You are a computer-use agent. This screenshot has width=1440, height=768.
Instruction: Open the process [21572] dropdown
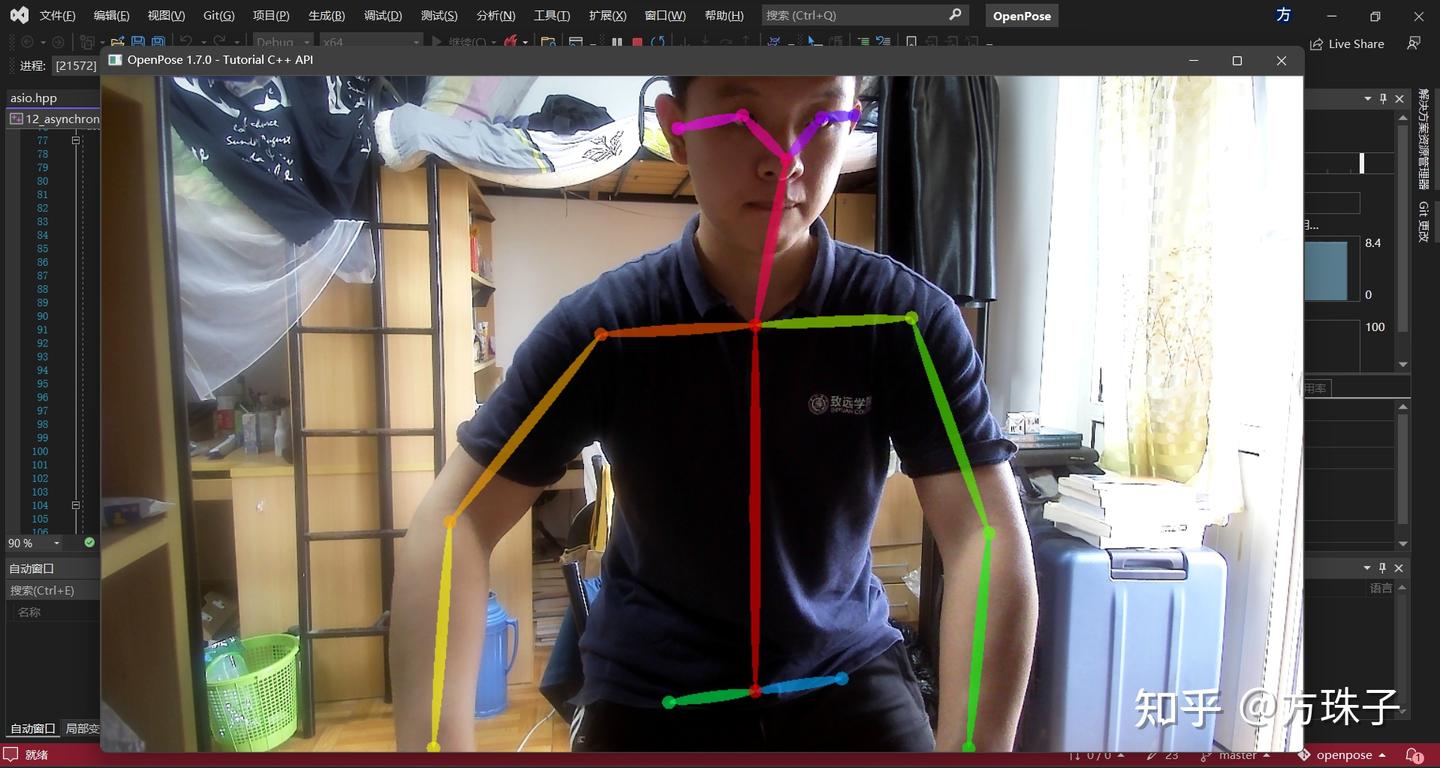(76, 66)
